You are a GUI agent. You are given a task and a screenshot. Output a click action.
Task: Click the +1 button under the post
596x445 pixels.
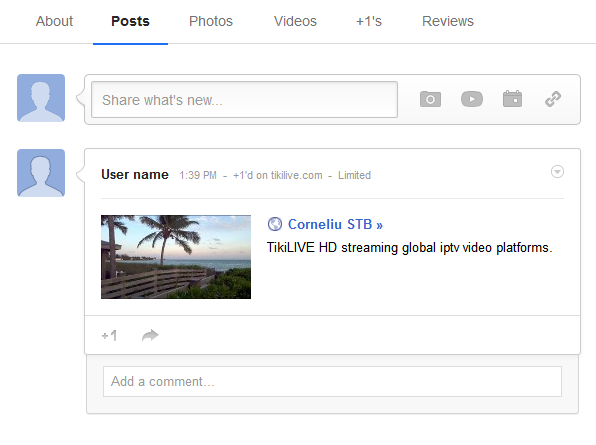(109, 336)
